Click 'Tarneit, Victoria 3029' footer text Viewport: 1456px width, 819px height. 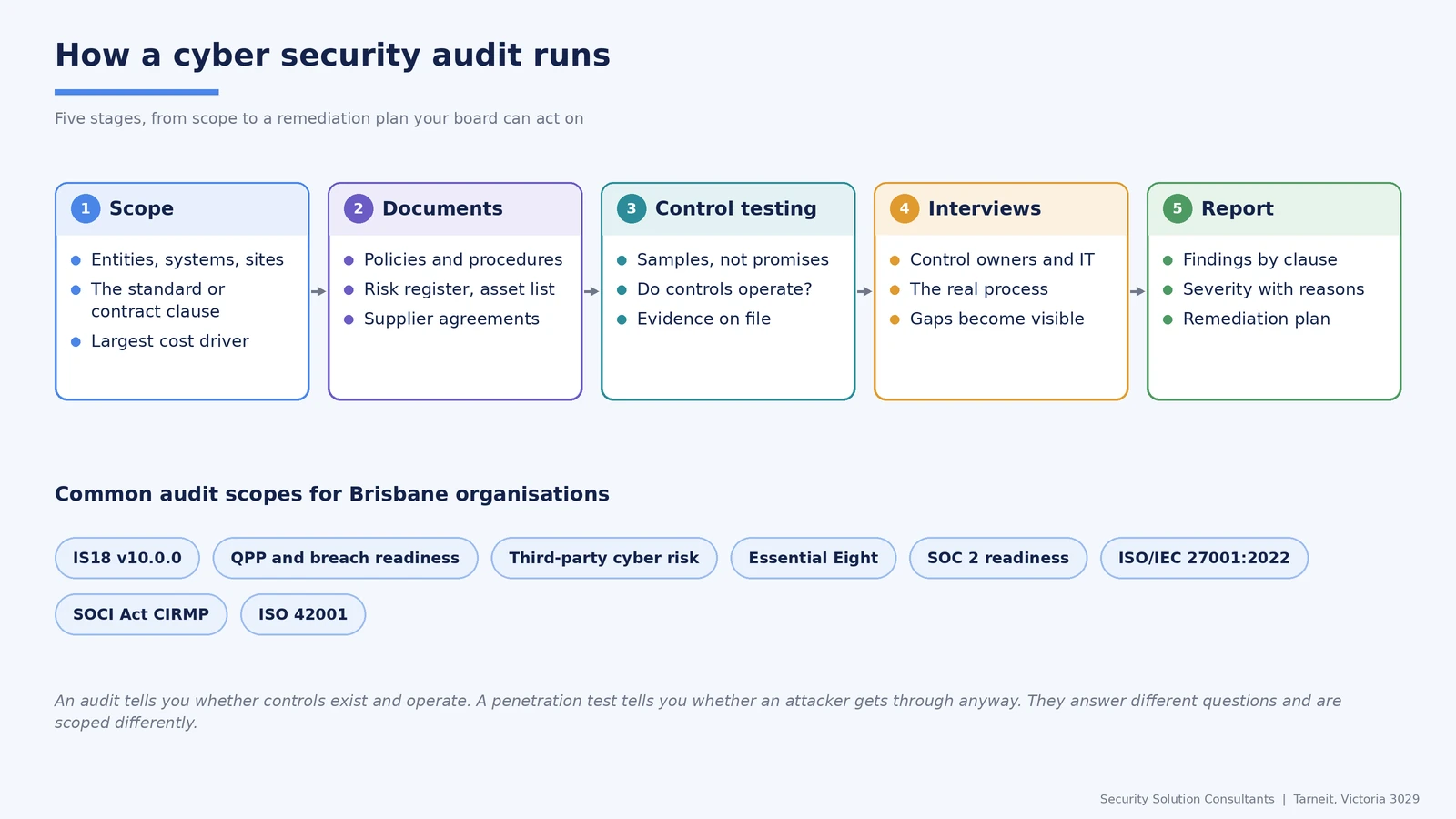(x=1356, y=799)
